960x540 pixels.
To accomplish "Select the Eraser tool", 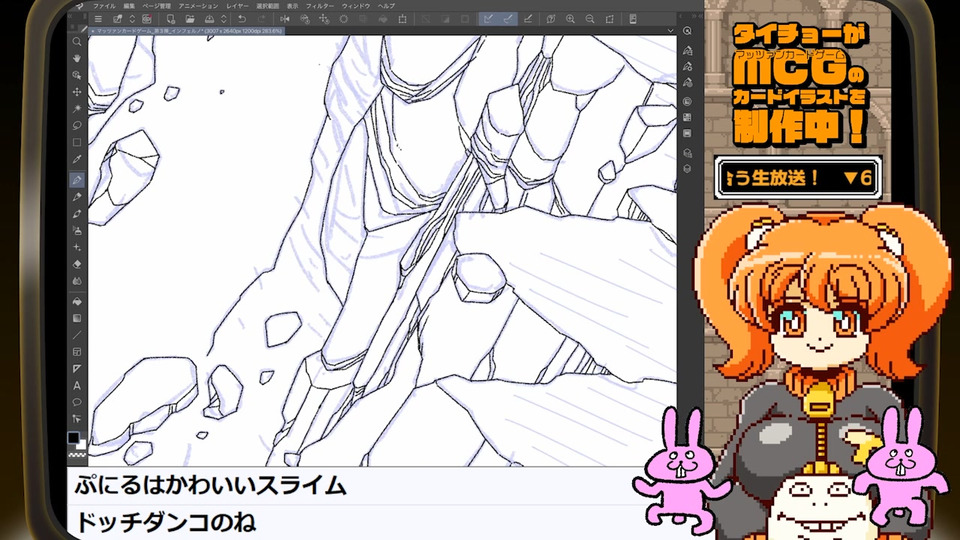I will tap(77, 264).
